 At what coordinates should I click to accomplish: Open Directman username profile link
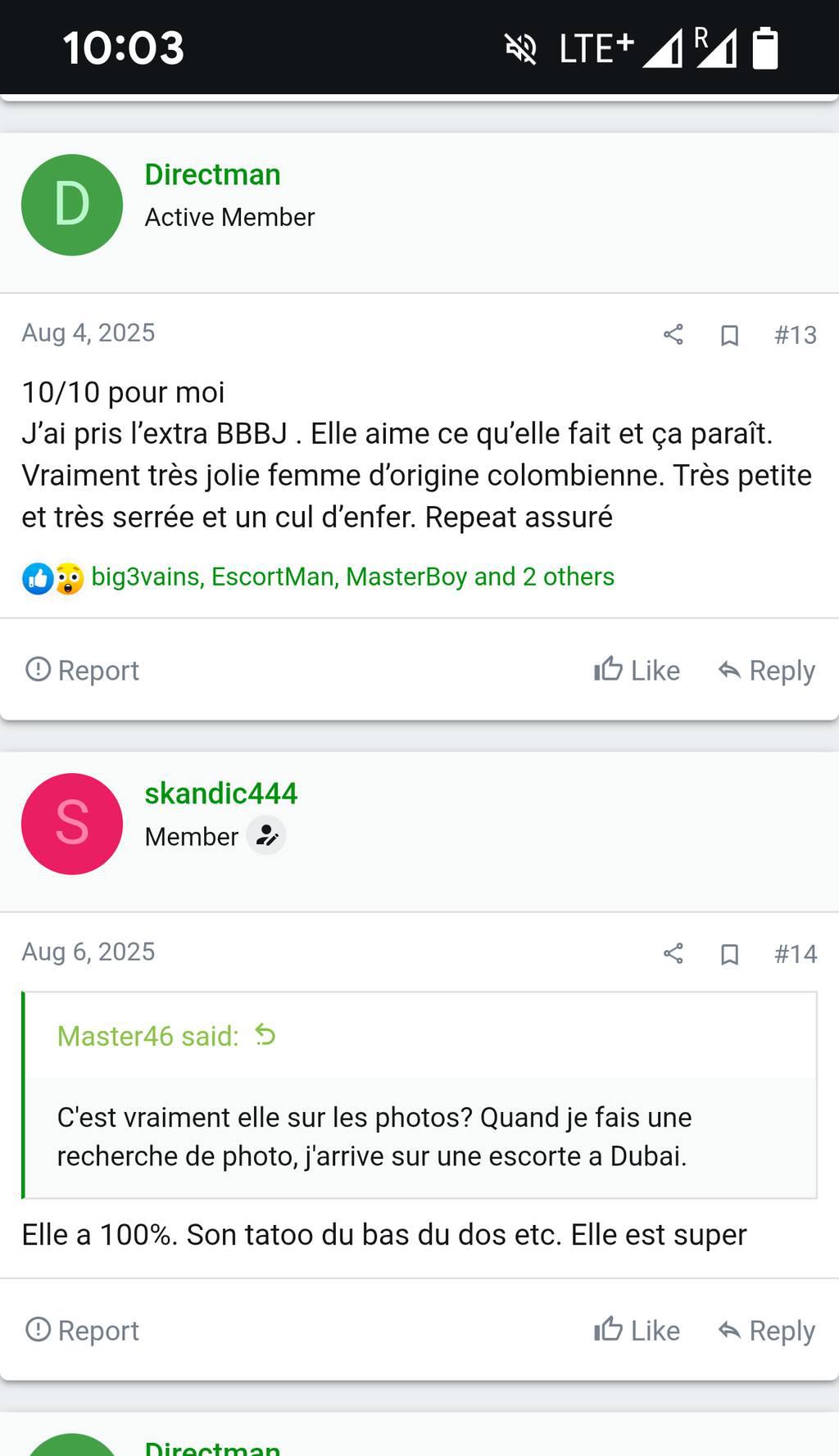[212, 174]
